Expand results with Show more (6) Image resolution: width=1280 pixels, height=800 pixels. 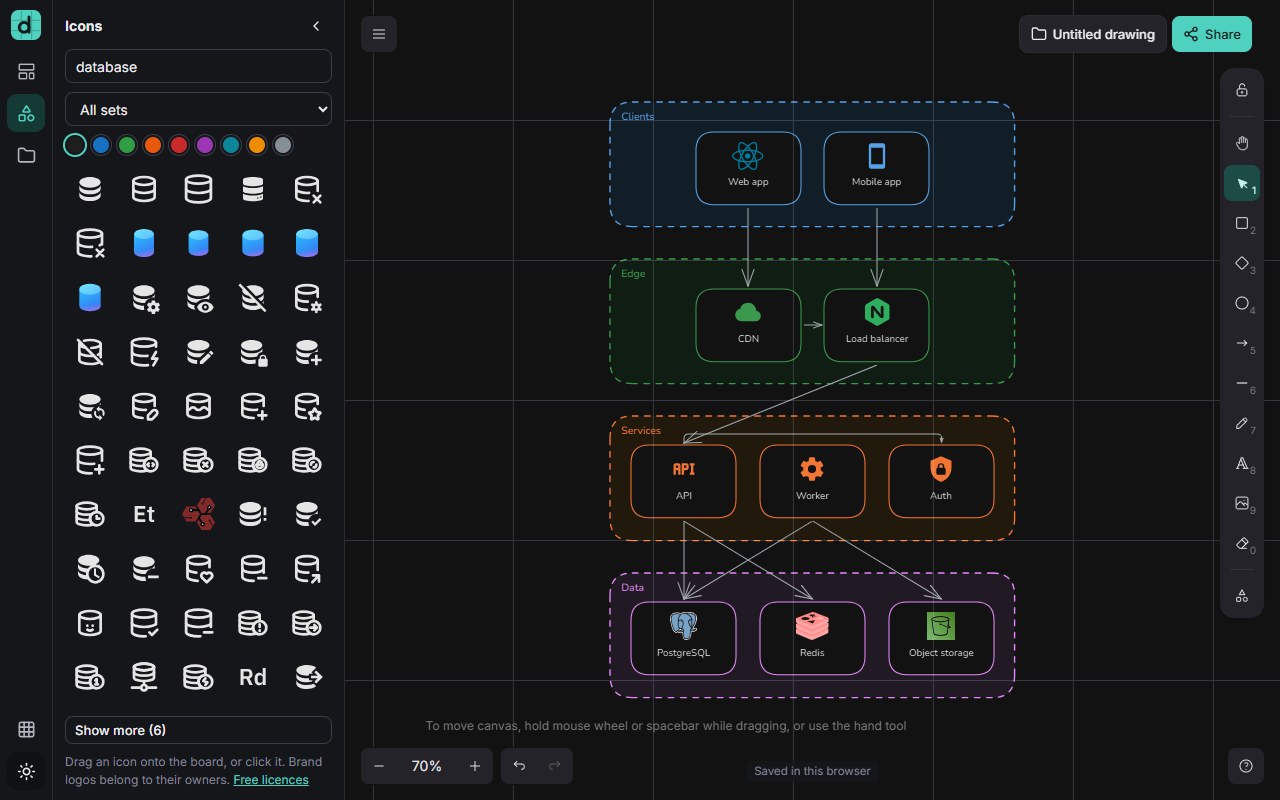point(198,730)
